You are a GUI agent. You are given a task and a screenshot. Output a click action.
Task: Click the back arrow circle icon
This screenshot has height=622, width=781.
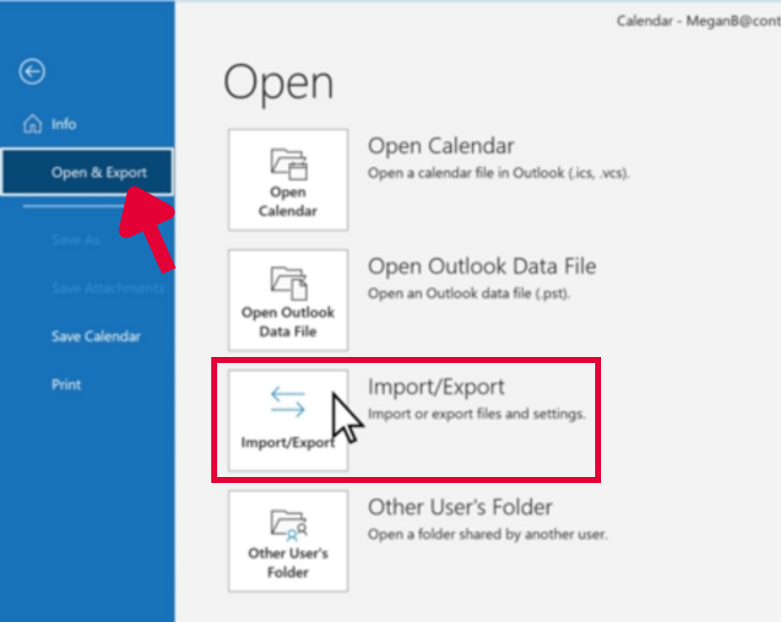click(32, 72)
